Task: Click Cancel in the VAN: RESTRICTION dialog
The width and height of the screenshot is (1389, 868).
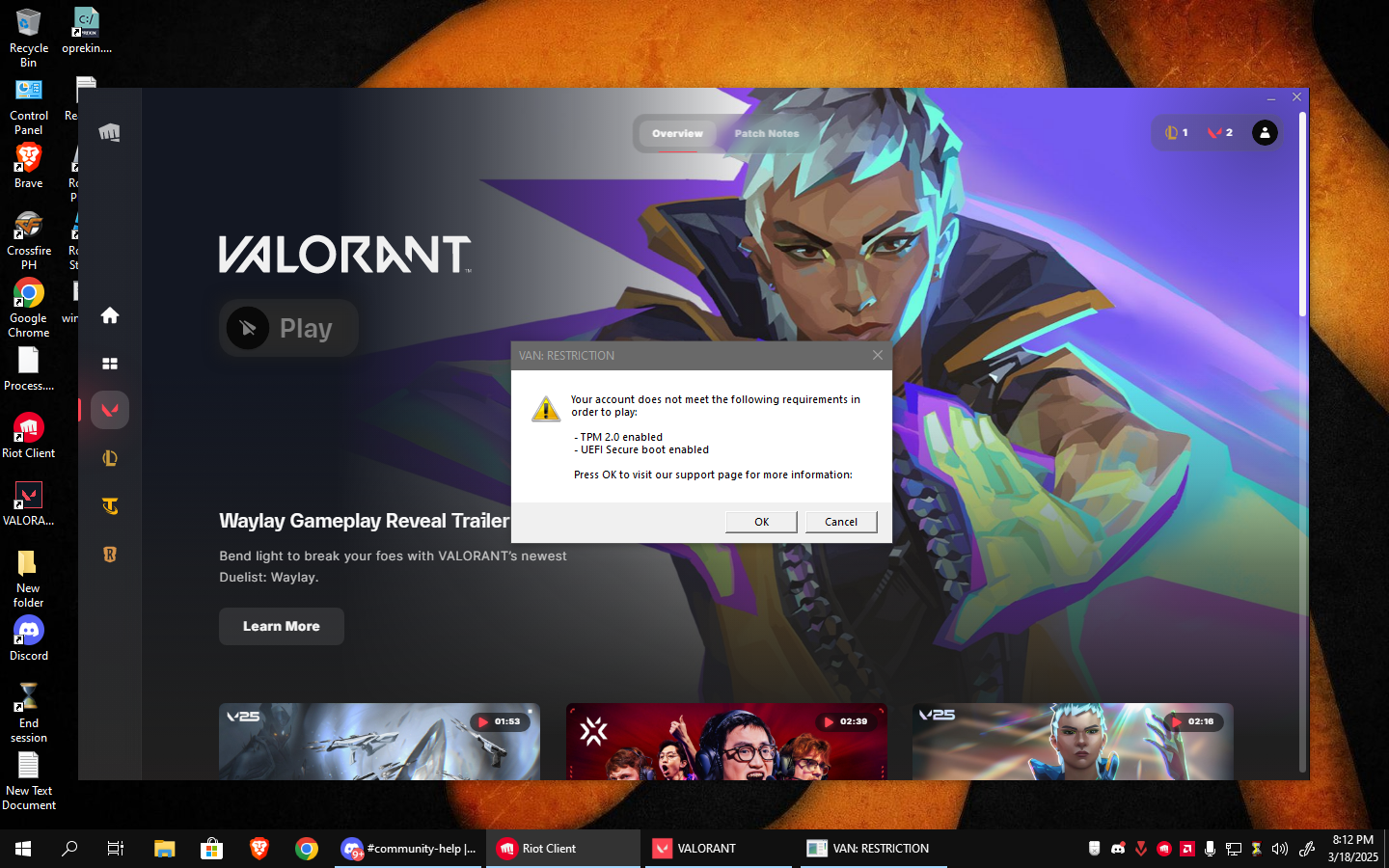Action: (x=841, y=522)
